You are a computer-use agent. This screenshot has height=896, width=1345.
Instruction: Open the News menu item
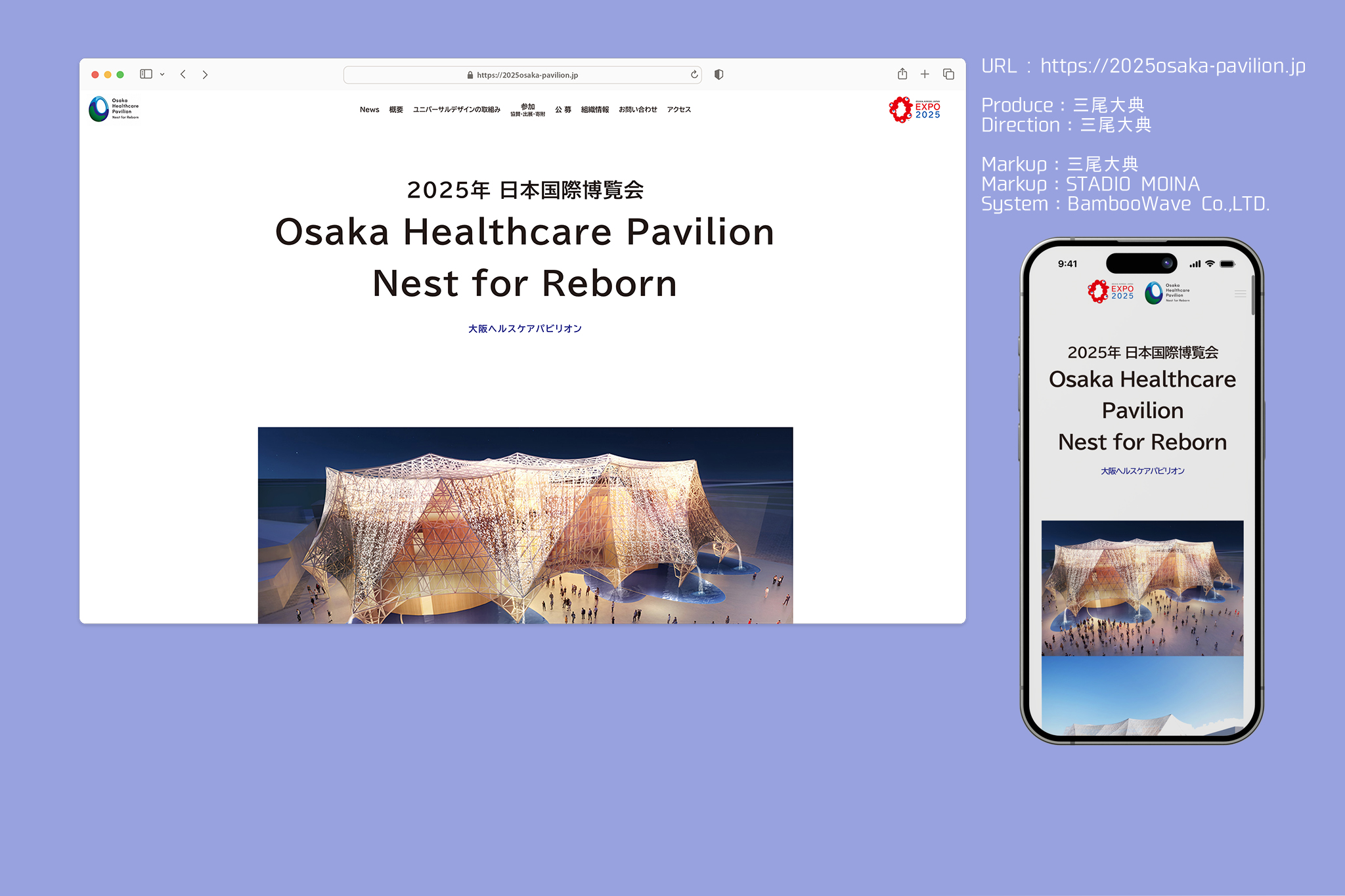(369, 110)
